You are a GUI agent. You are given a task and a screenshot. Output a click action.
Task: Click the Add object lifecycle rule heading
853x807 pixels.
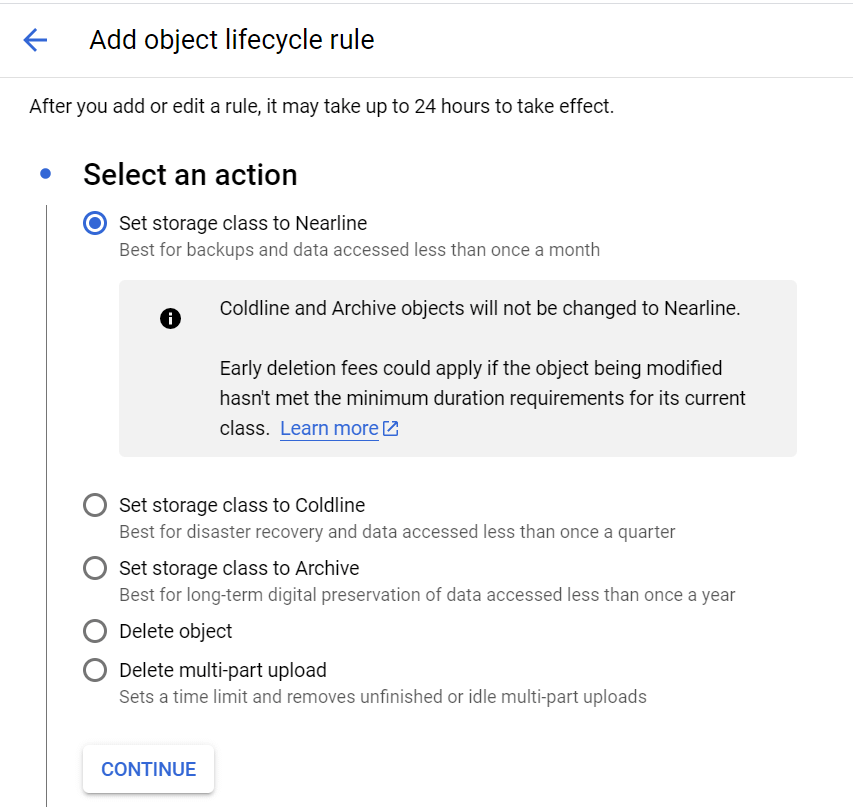[229, 40]
